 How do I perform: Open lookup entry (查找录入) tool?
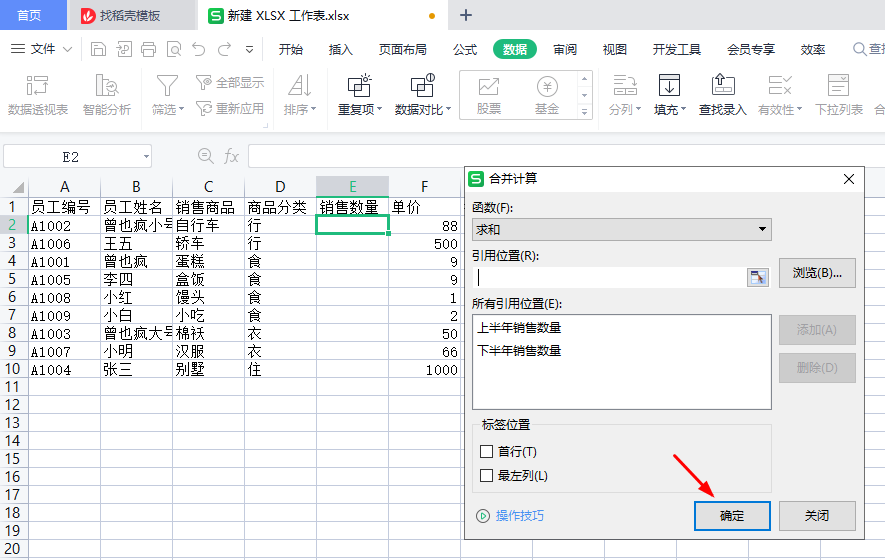(722, 95)
